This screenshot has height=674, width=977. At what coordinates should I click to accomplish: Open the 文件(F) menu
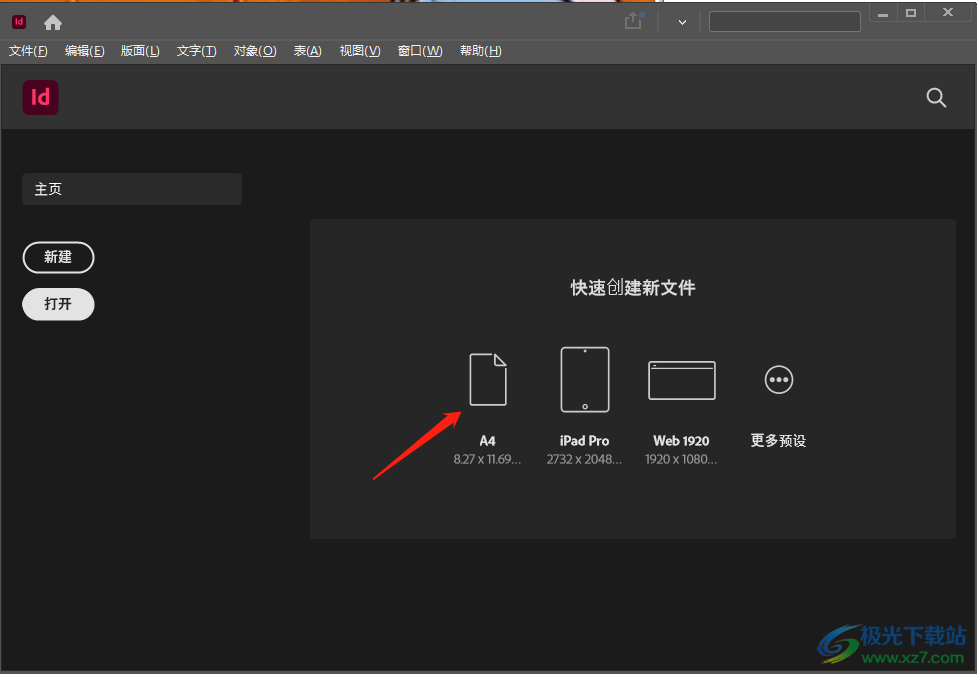[x=28, y=51]
